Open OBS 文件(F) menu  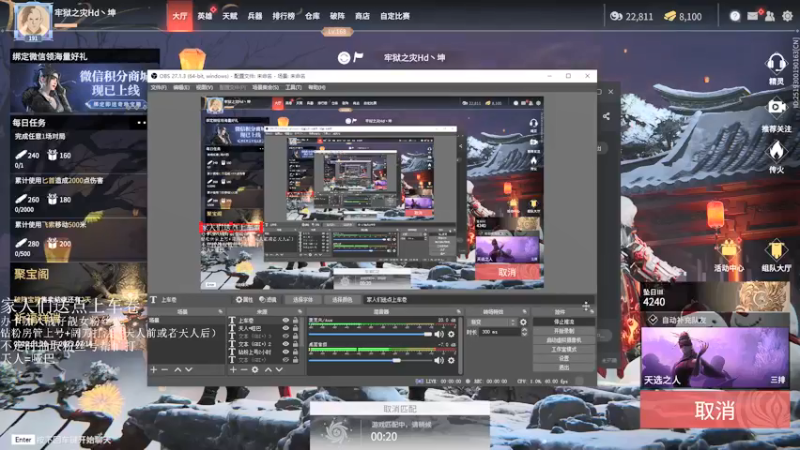pos(158,88)
